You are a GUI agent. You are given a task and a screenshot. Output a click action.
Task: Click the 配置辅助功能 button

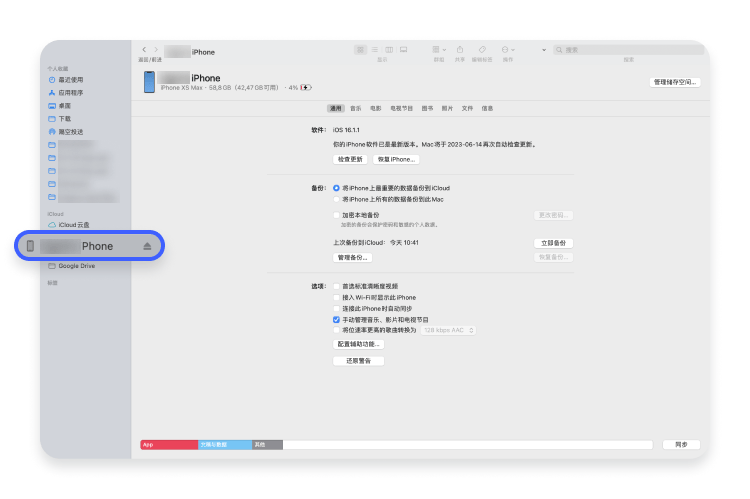point(358,344)
